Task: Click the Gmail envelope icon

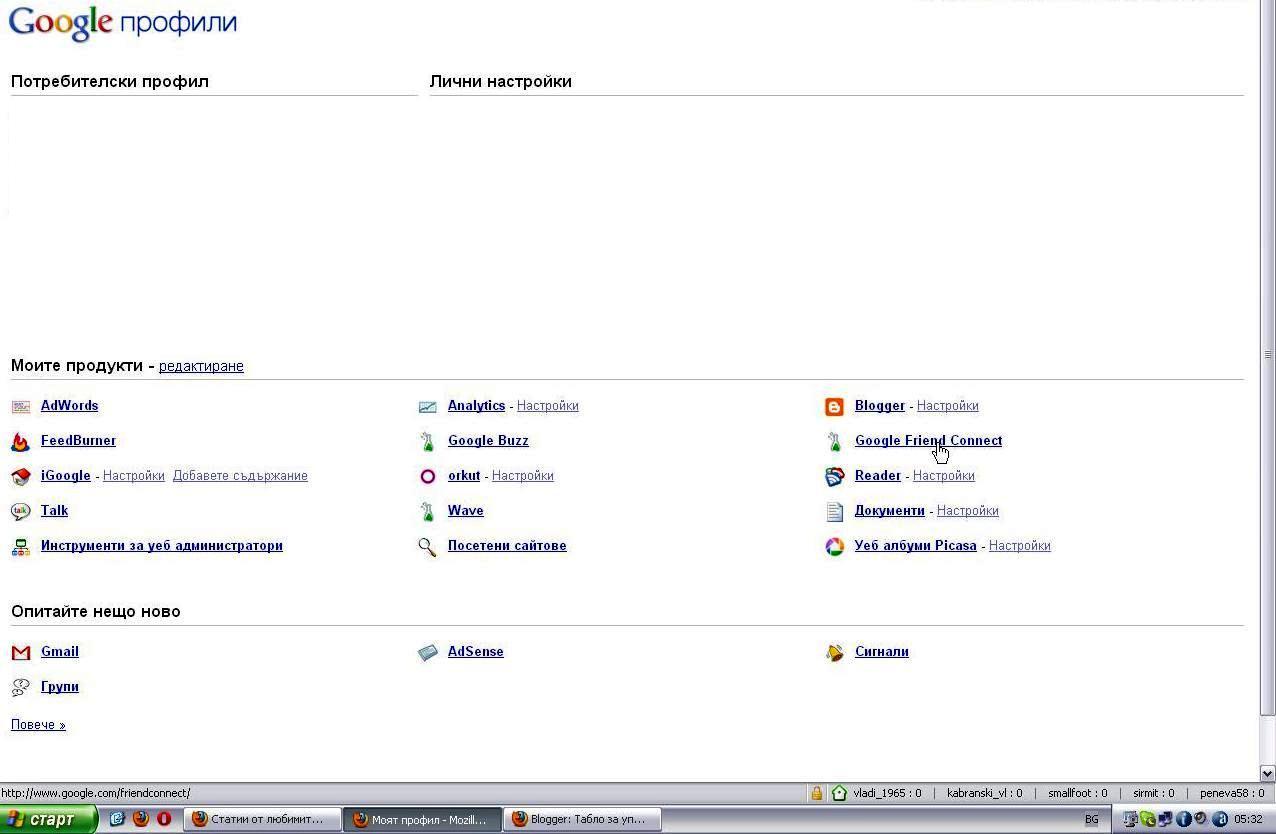Action: (21, 652)
